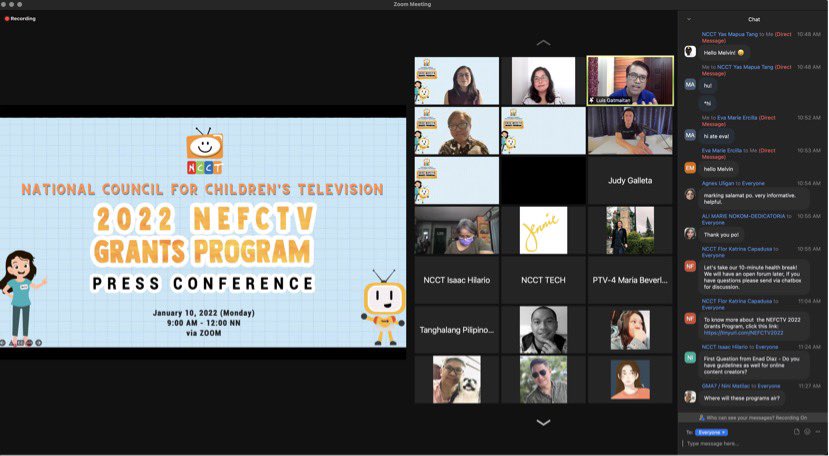The height and width of the screenshot is (456, 829).
Task: Show previous gallery page with the up chevron
Action: (544, 43)
